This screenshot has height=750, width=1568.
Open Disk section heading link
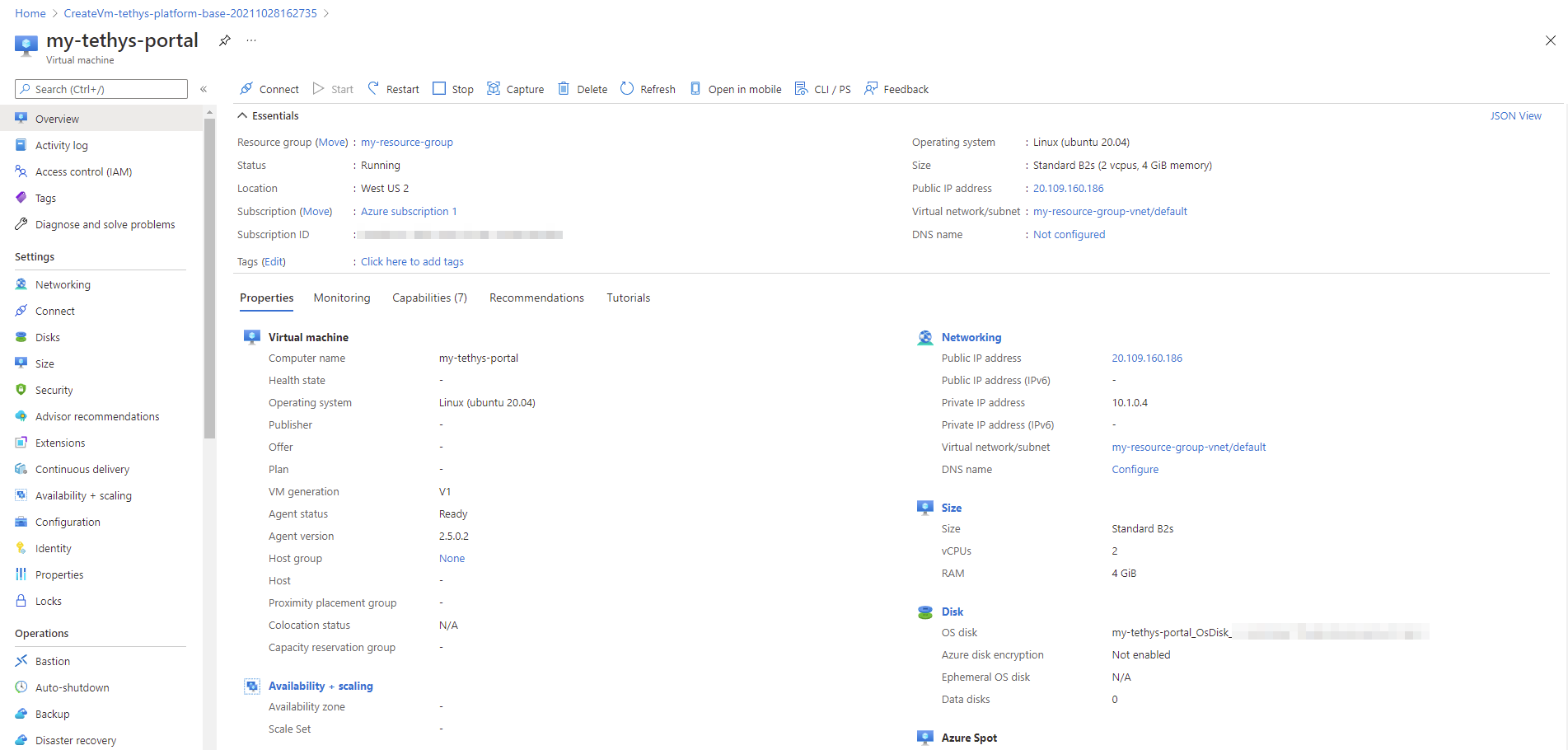[953, 612]
